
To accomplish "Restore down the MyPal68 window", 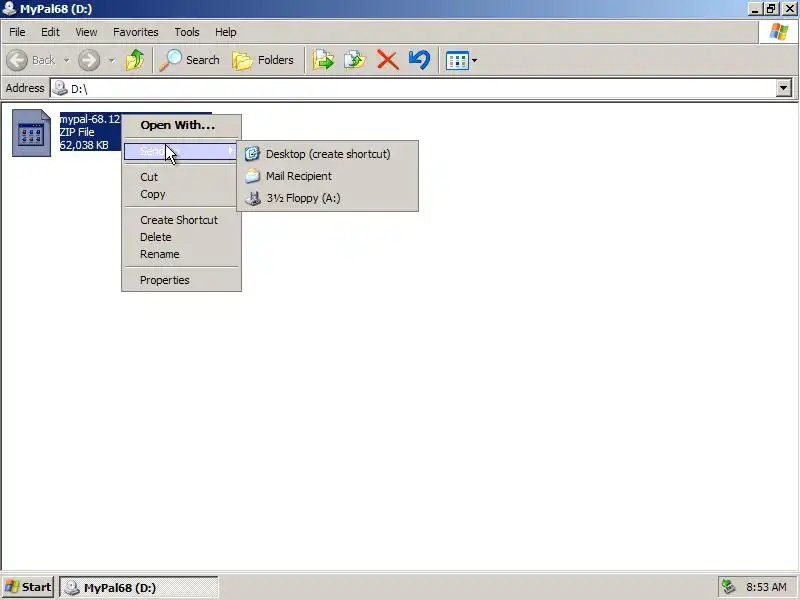I will (771, 9).
